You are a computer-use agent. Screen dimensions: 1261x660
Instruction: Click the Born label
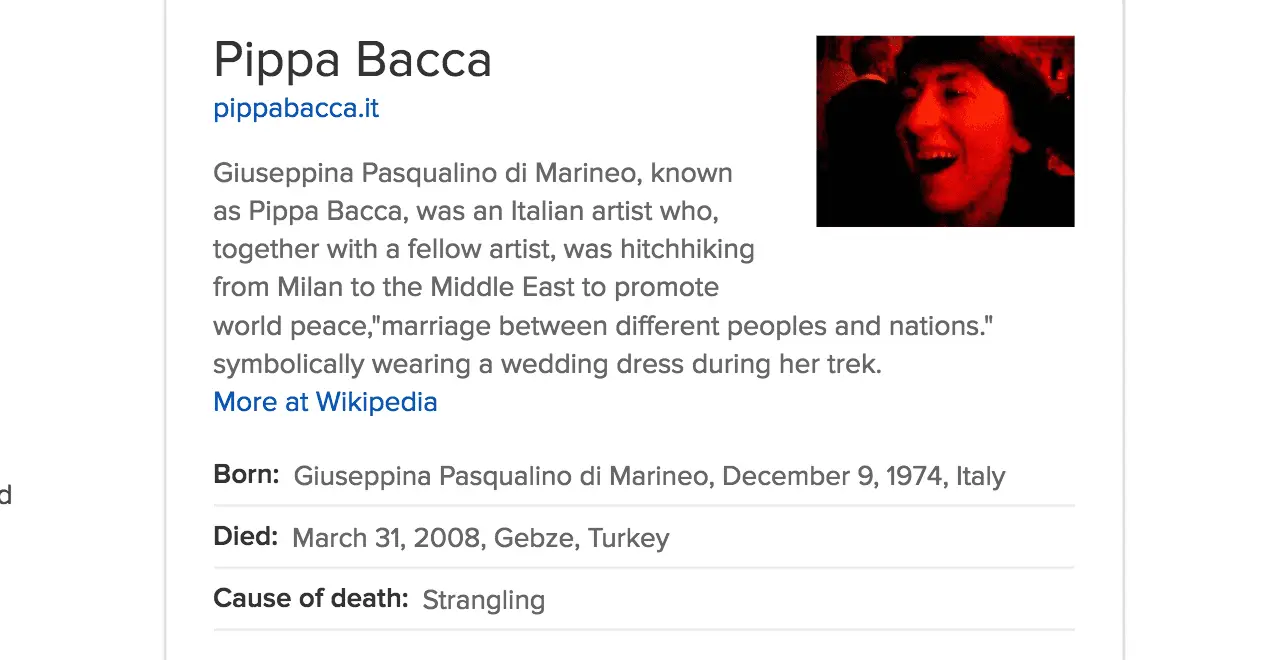pyautogui.click(x=246, y=475)
